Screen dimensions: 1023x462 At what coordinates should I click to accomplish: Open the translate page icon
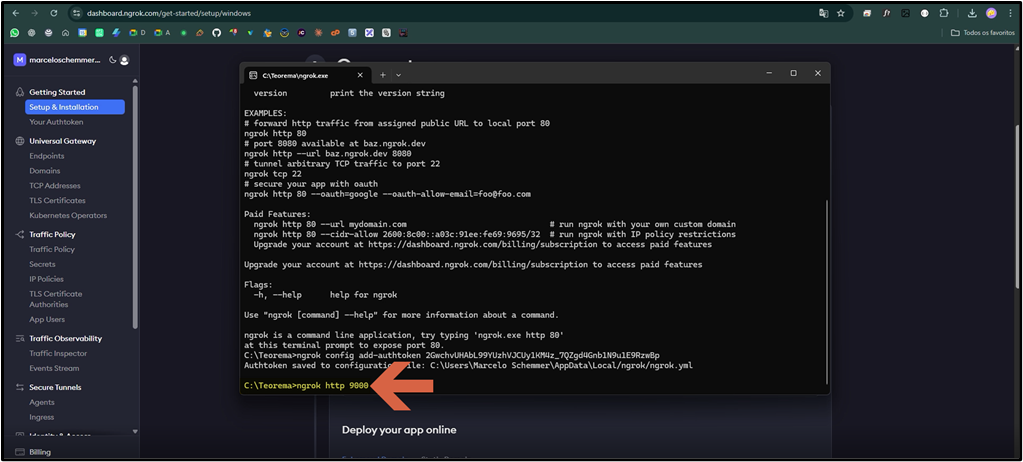pos(824,13)
